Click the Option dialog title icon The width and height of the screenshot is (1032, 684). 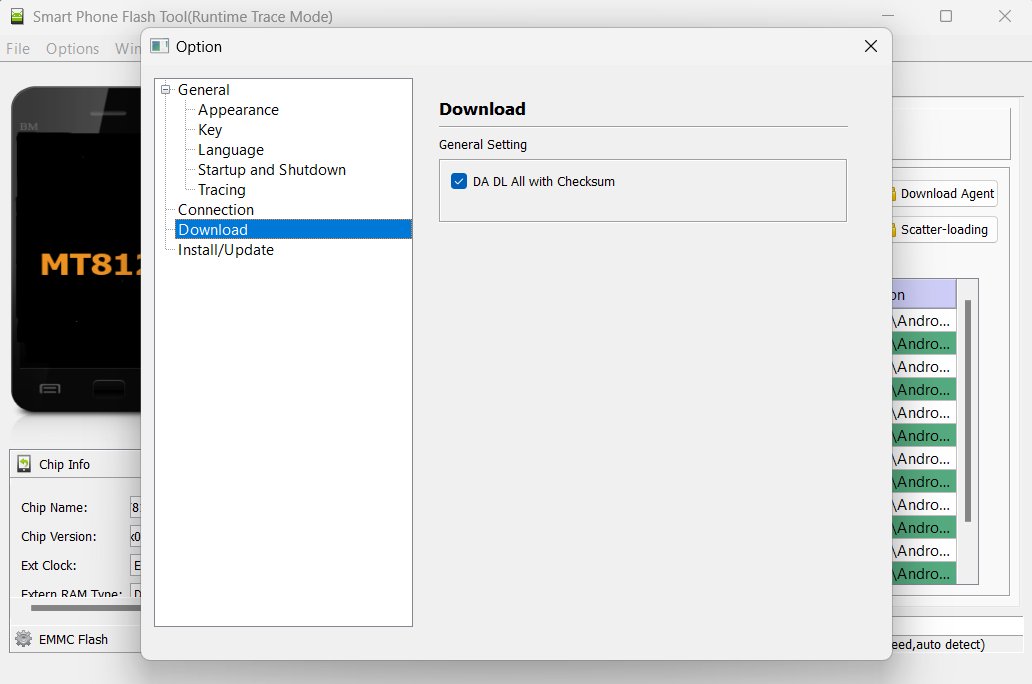coord(159,46)
